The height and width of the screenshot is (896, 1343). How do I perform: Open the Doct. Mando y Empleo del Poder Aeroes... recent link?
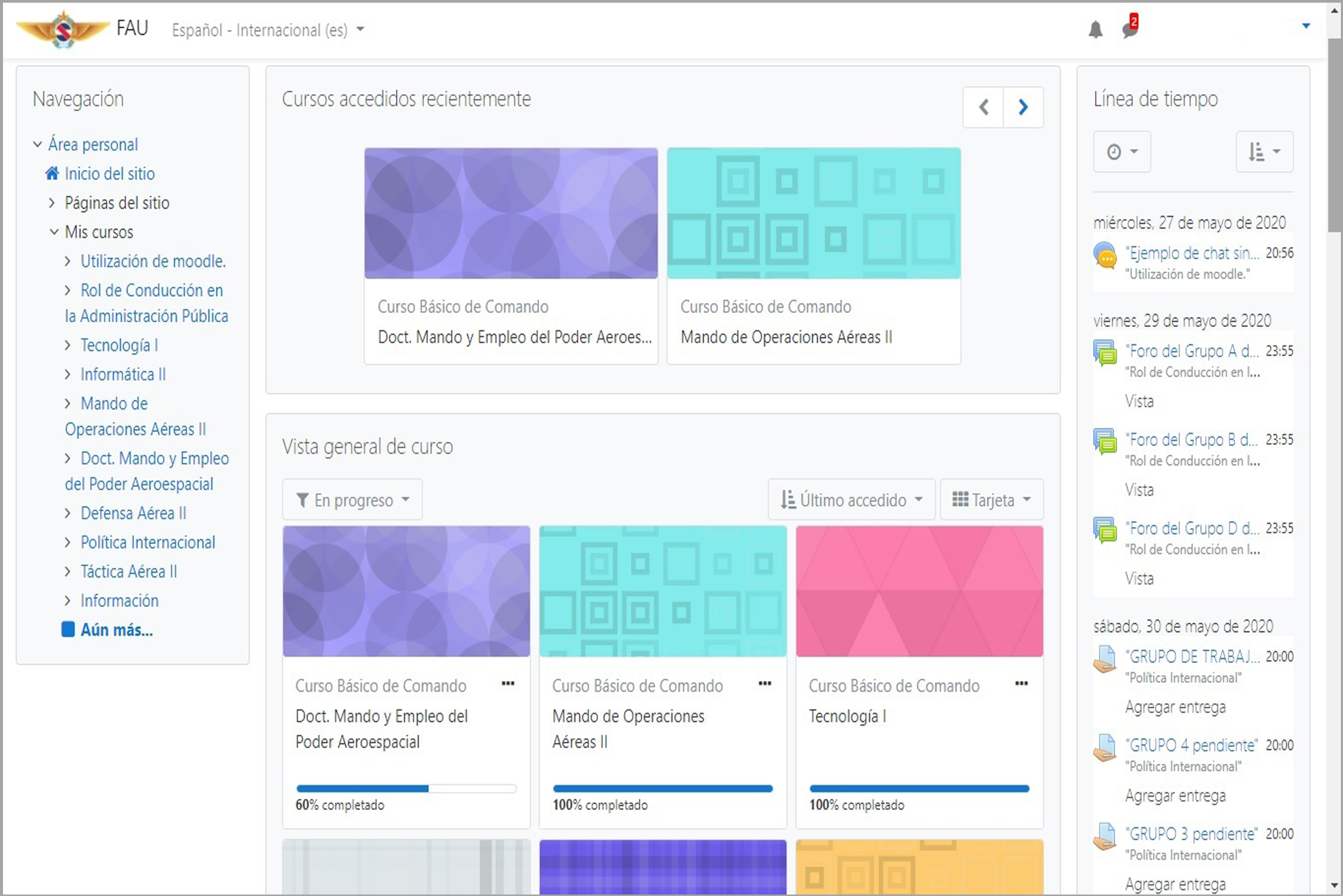[x=515, y=337]
